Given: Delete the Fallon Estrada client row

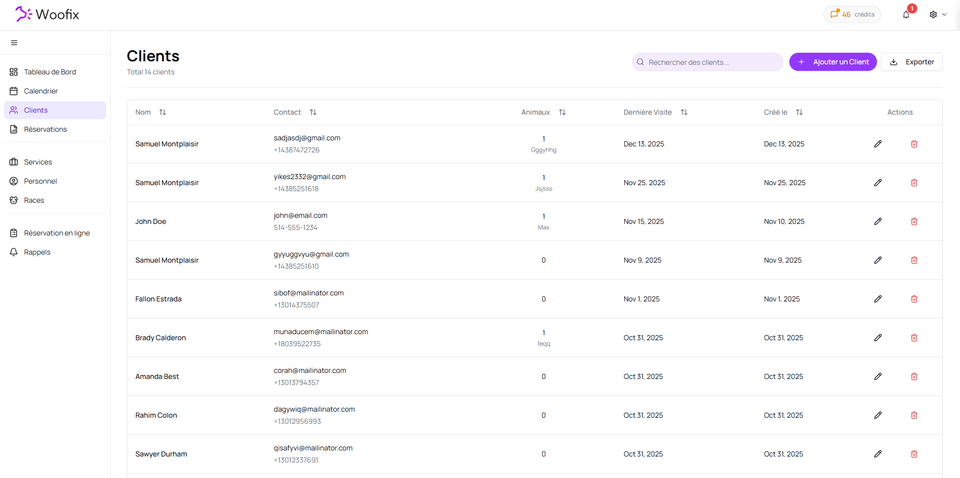Looking at the screenshot, I should (914, 299).
